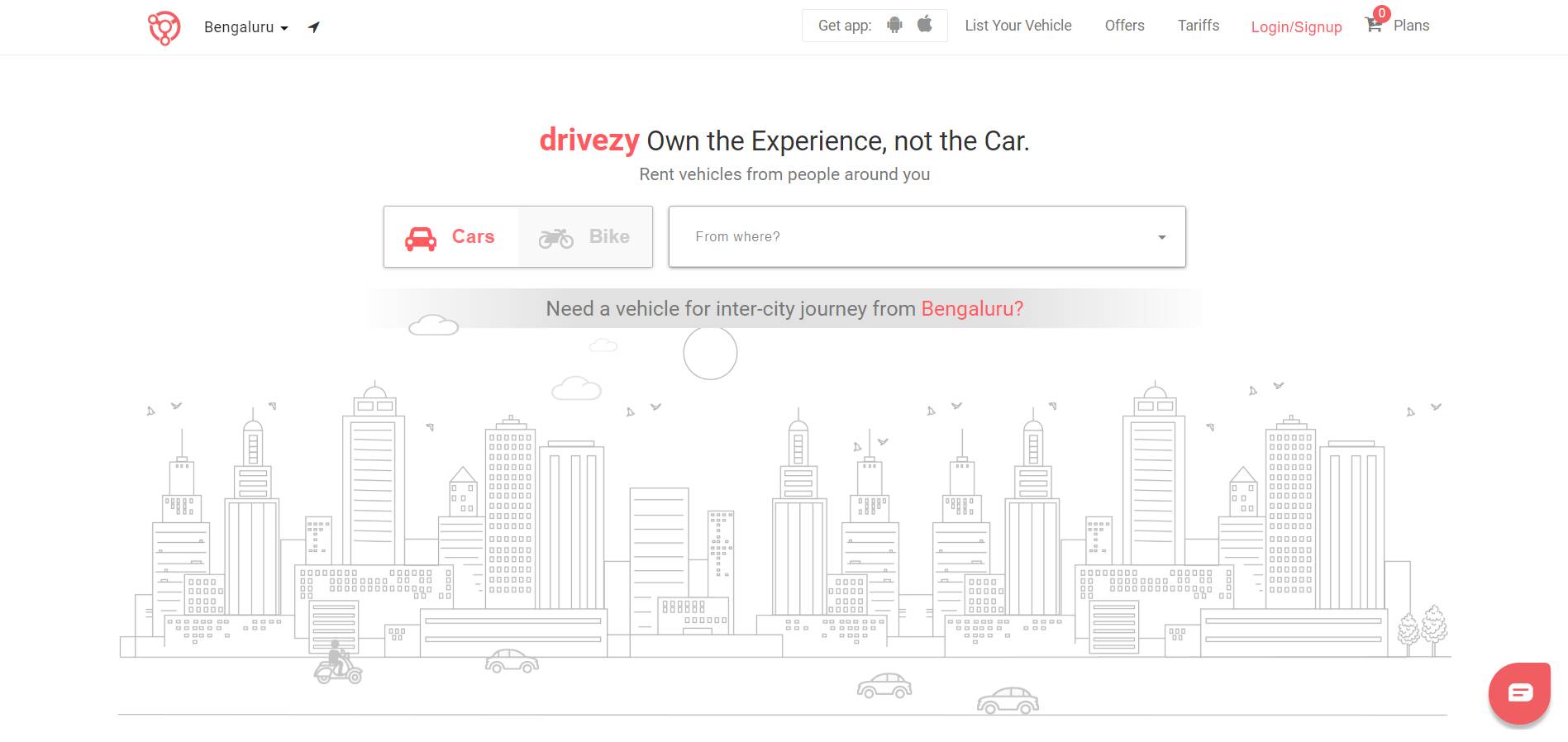Expand the From where? dropdown

coord(927,237)
